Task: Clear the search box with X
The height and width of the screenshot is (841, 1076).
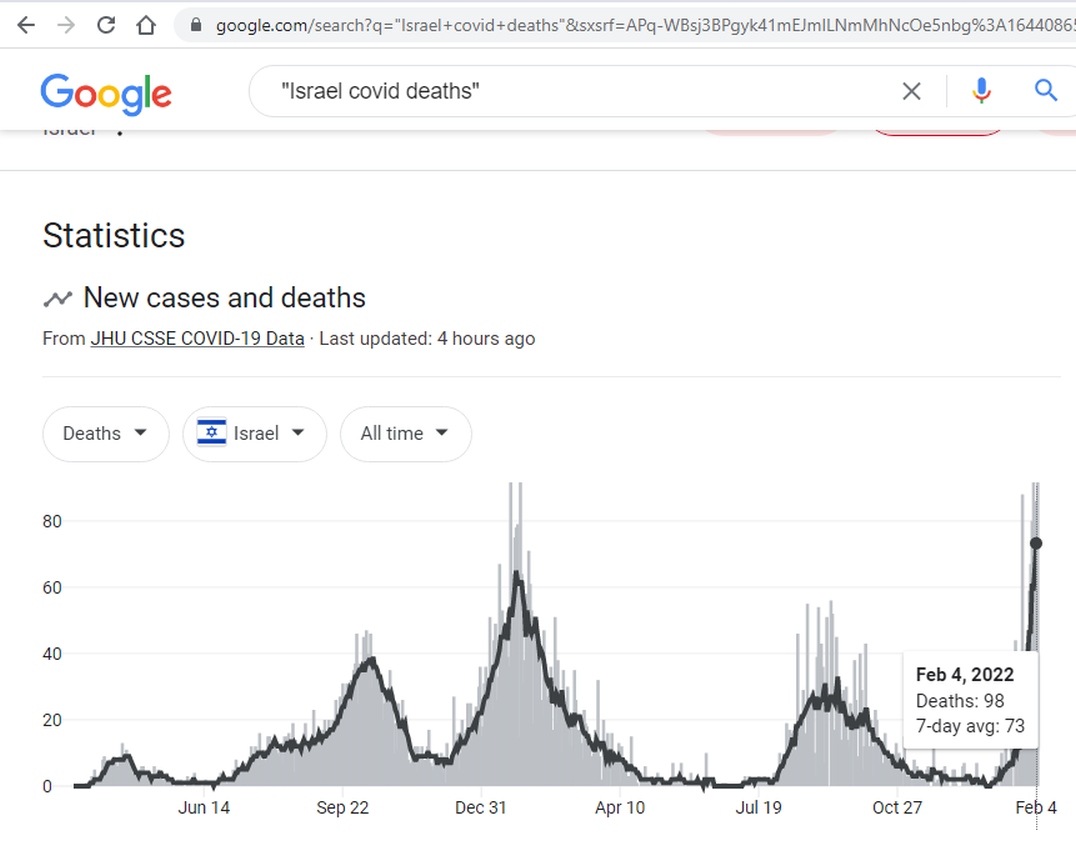Action: pyautogui.click(x=911, y=92)
